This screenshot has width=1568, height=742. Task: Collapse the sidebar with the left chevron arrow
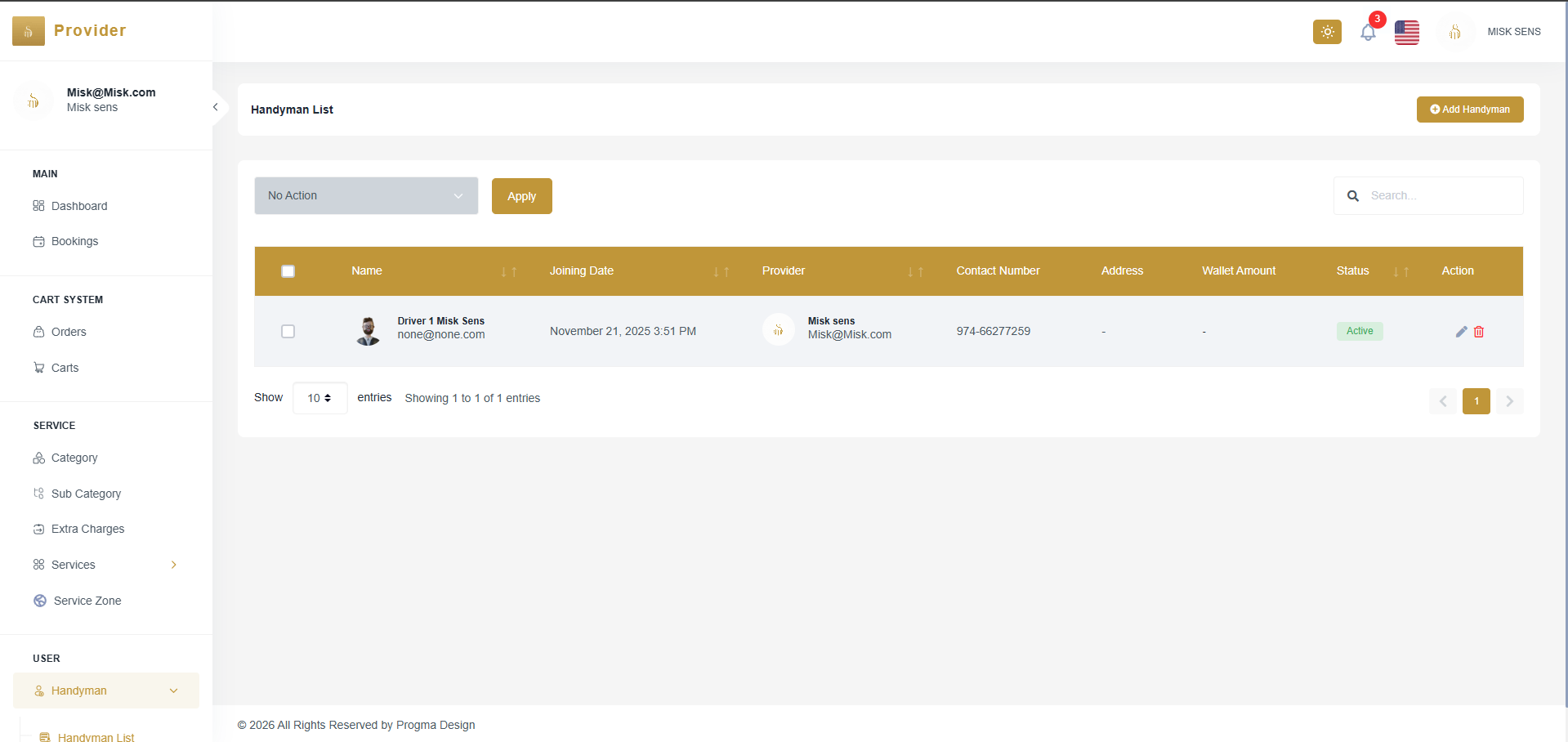click(215, 107)
